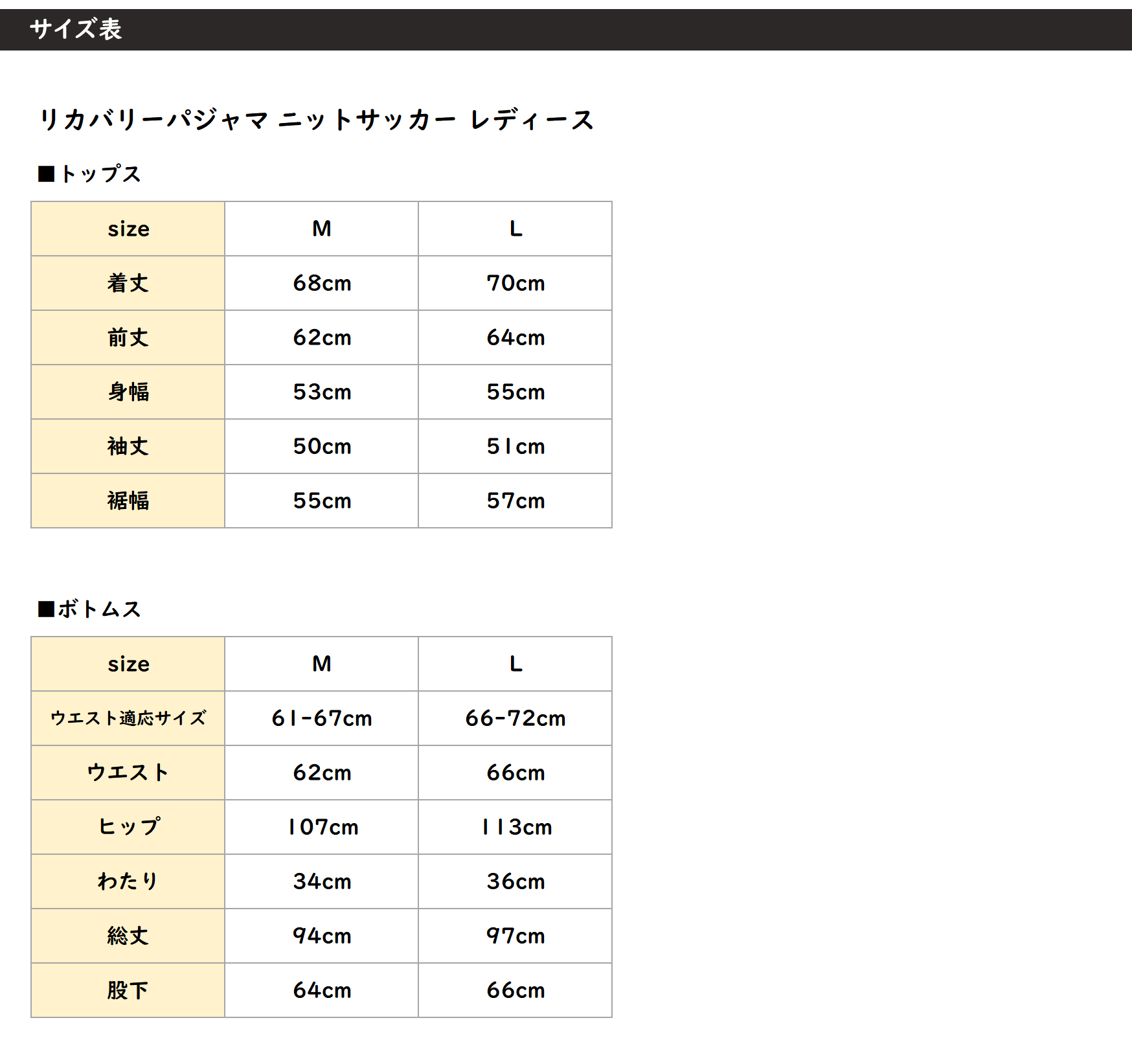This screenshot has height=1064, width=1132.
Task: Click the 62cm value in ウエスト row
Action: tap(322, 773)
